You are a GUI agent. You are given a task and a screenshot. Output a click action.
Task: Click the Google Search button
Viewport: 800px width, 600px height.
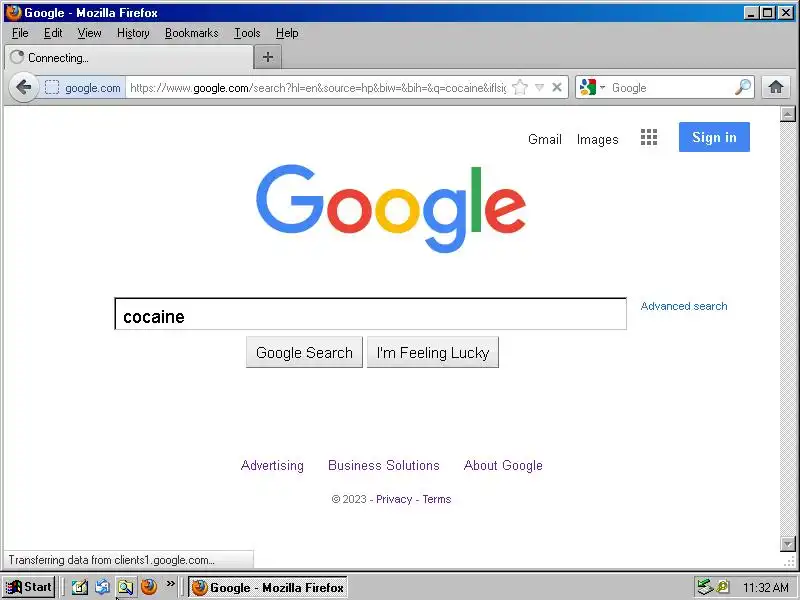(304, 352)
